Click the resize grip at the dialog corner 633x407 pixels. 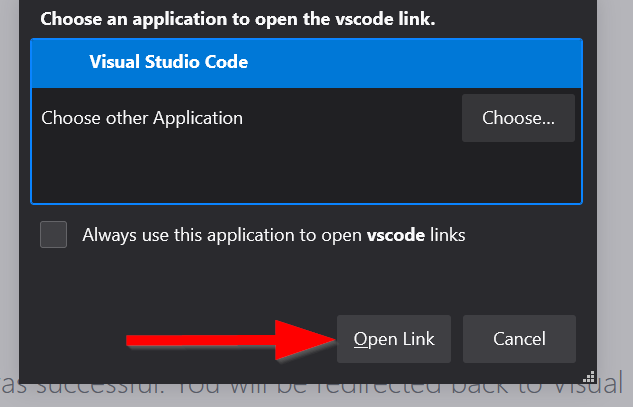pyautogui.click(x=589, y=377)
